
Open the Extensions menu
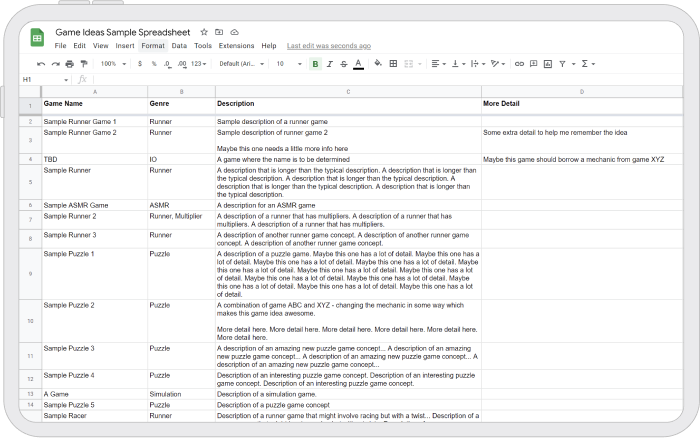point(236,46)
